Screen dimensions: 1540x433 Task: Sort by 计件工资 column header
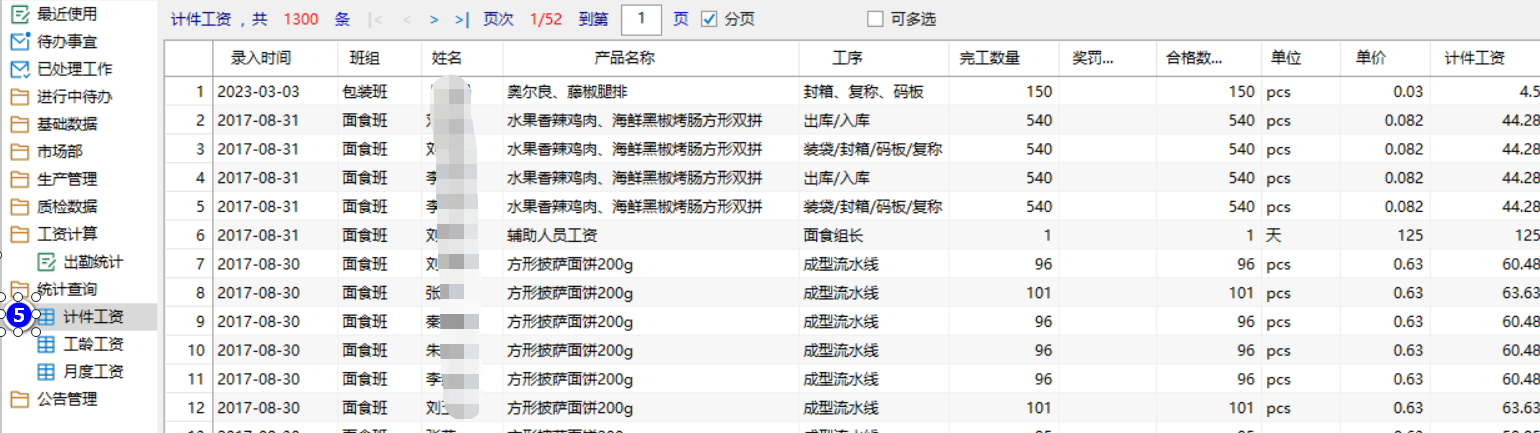(x=1474, y=58)
